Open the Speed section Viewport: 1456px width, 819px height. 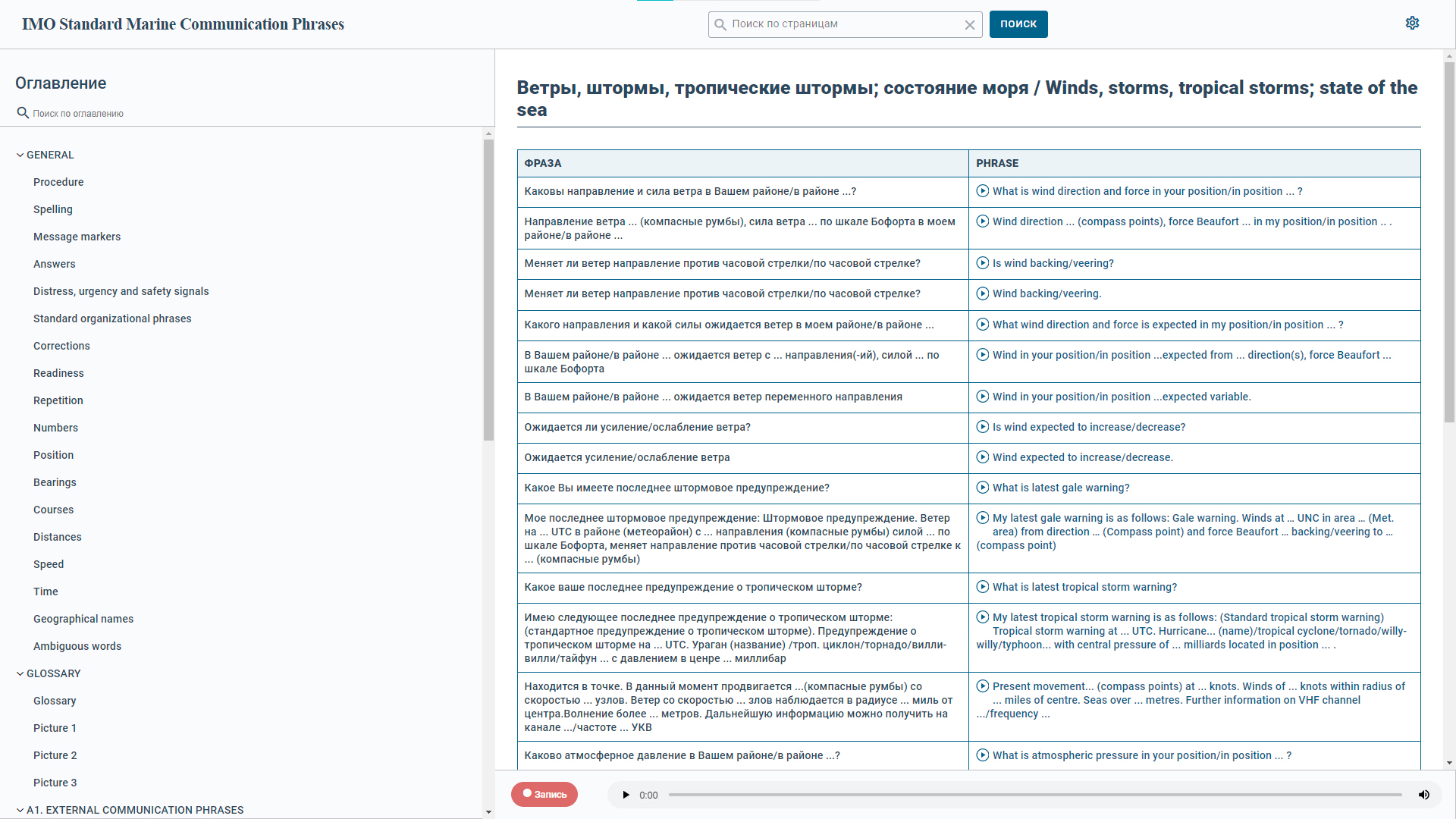coord(49,564)
